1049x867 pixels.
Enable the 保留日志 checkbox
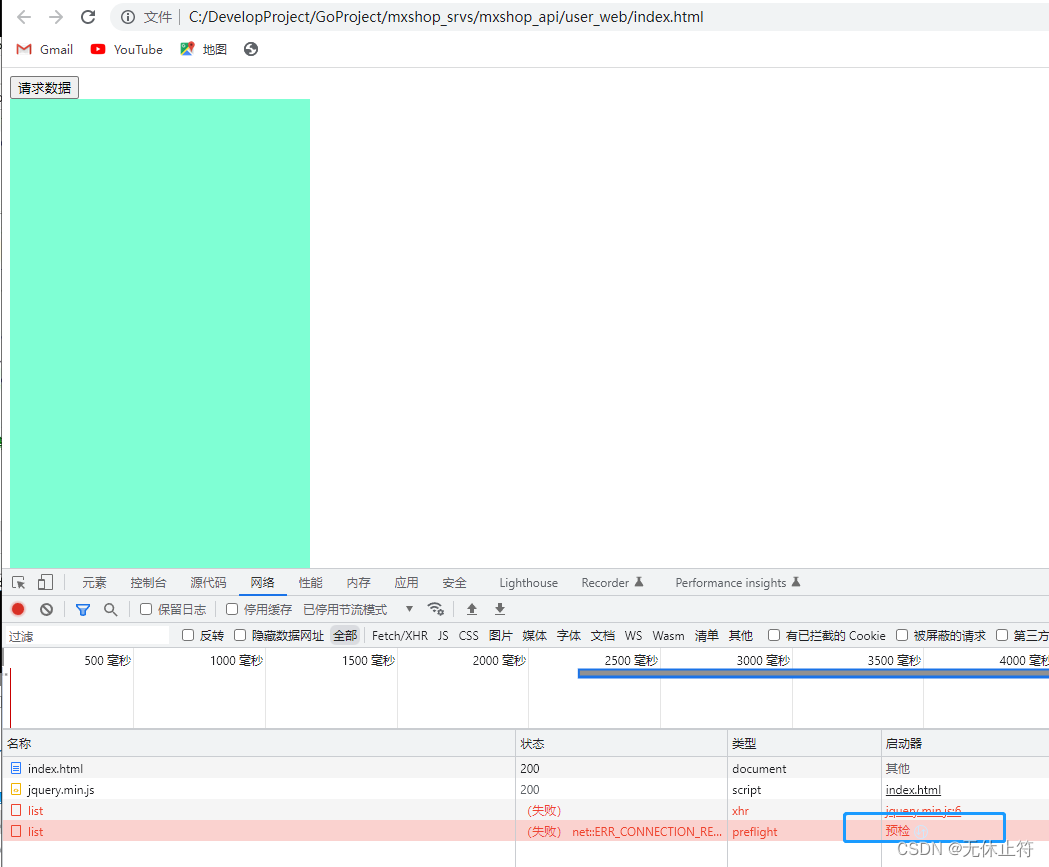coord(146,609)
